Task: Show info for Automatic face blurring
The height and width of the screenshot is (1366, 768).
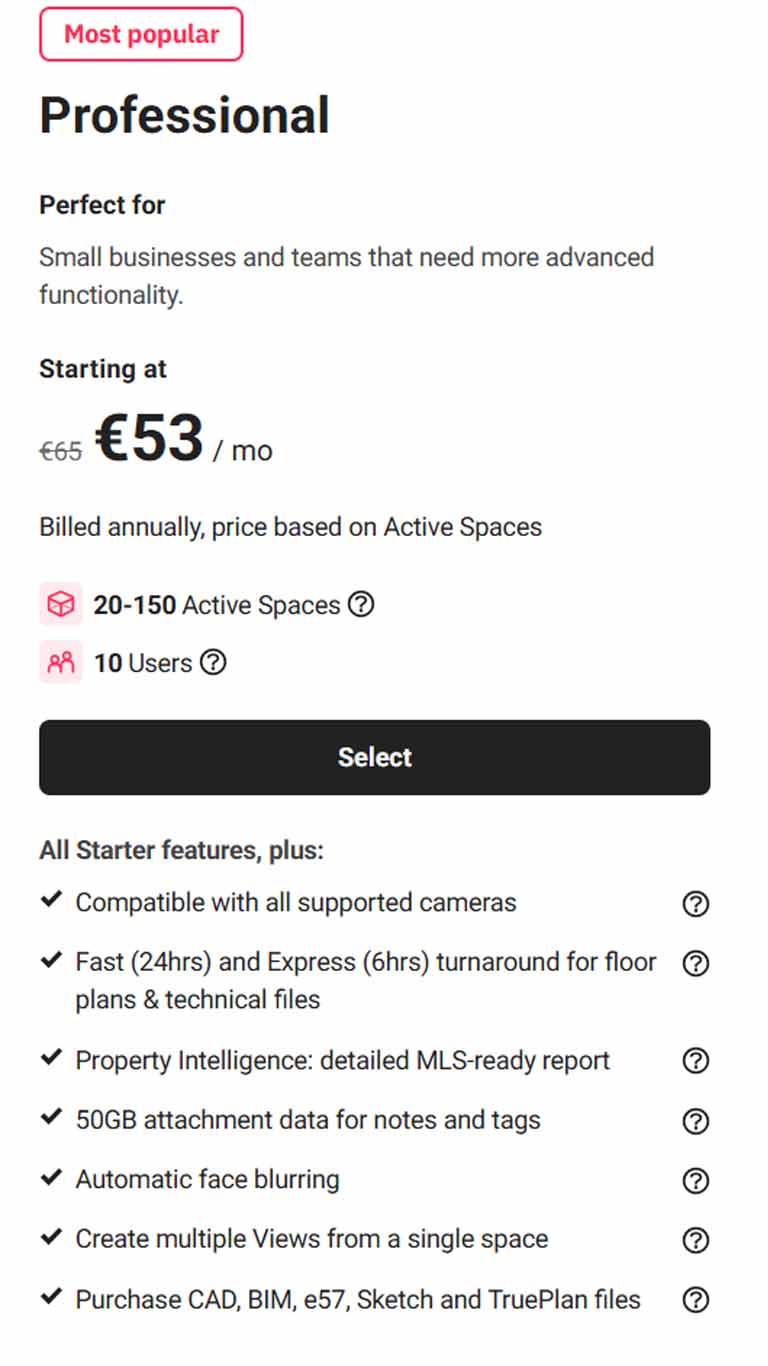Action: click(695, 1181)
